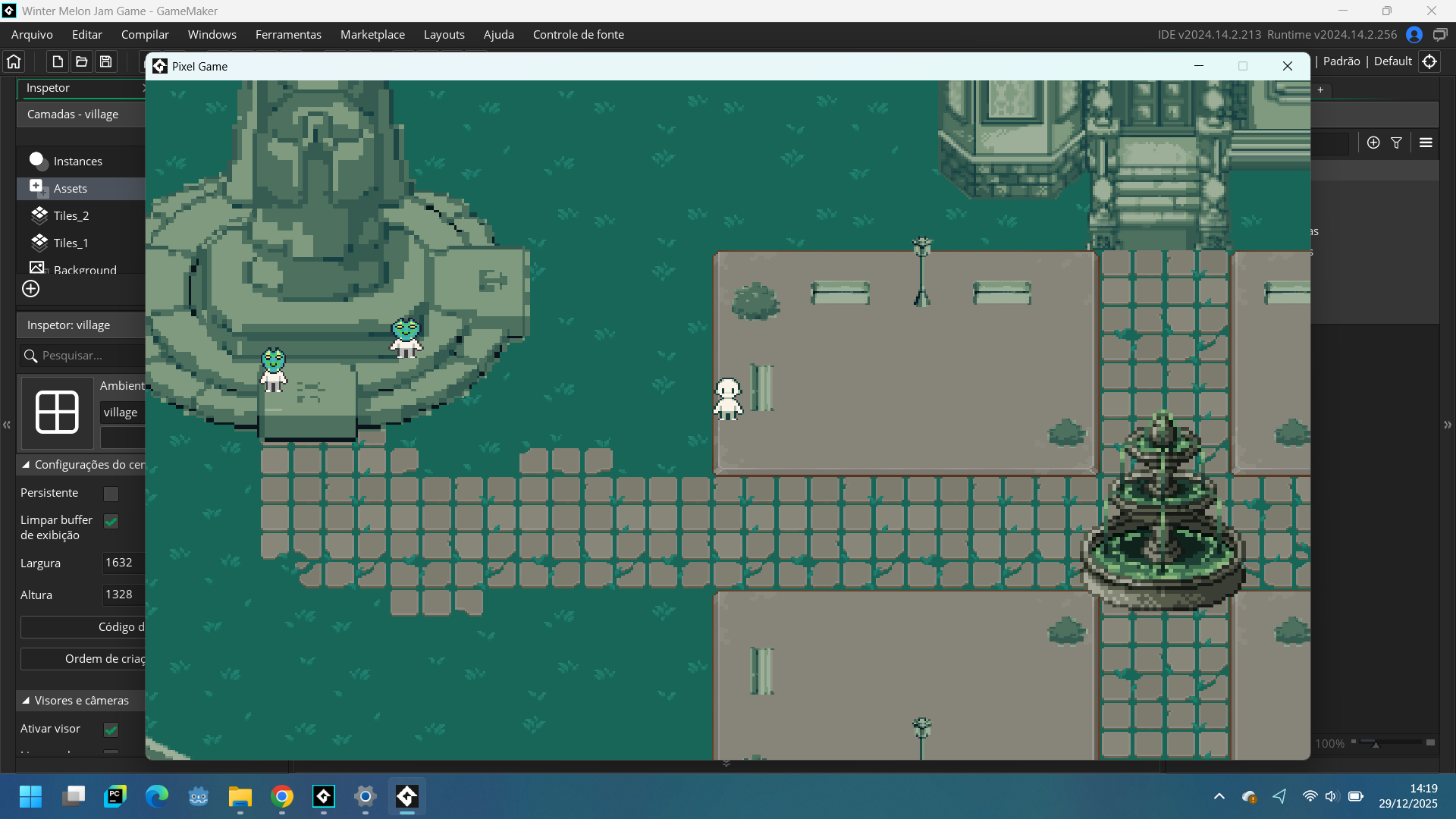Click the filter funnel icon in asset browser
Screen dimensions: 1456x819
pos(1396,143)
